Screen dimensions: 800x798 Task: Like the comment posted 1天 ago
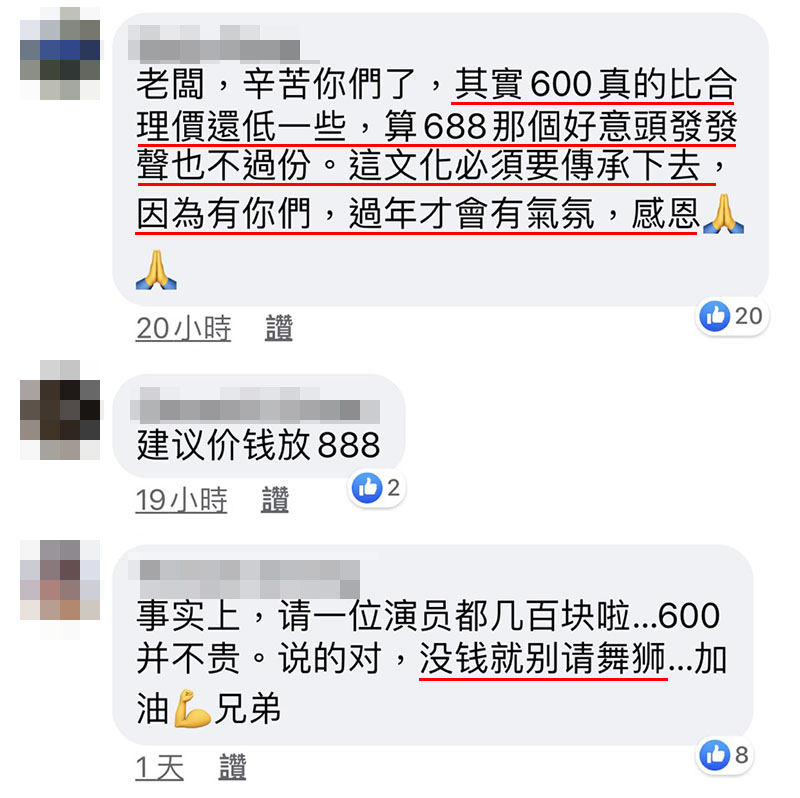(x=233, y=767)
